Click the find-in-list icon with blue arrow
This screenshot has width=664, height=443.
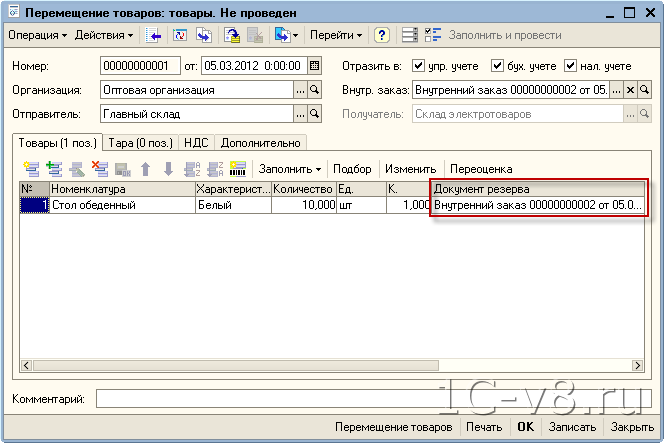pyautogui.click(x=153, y=35)
